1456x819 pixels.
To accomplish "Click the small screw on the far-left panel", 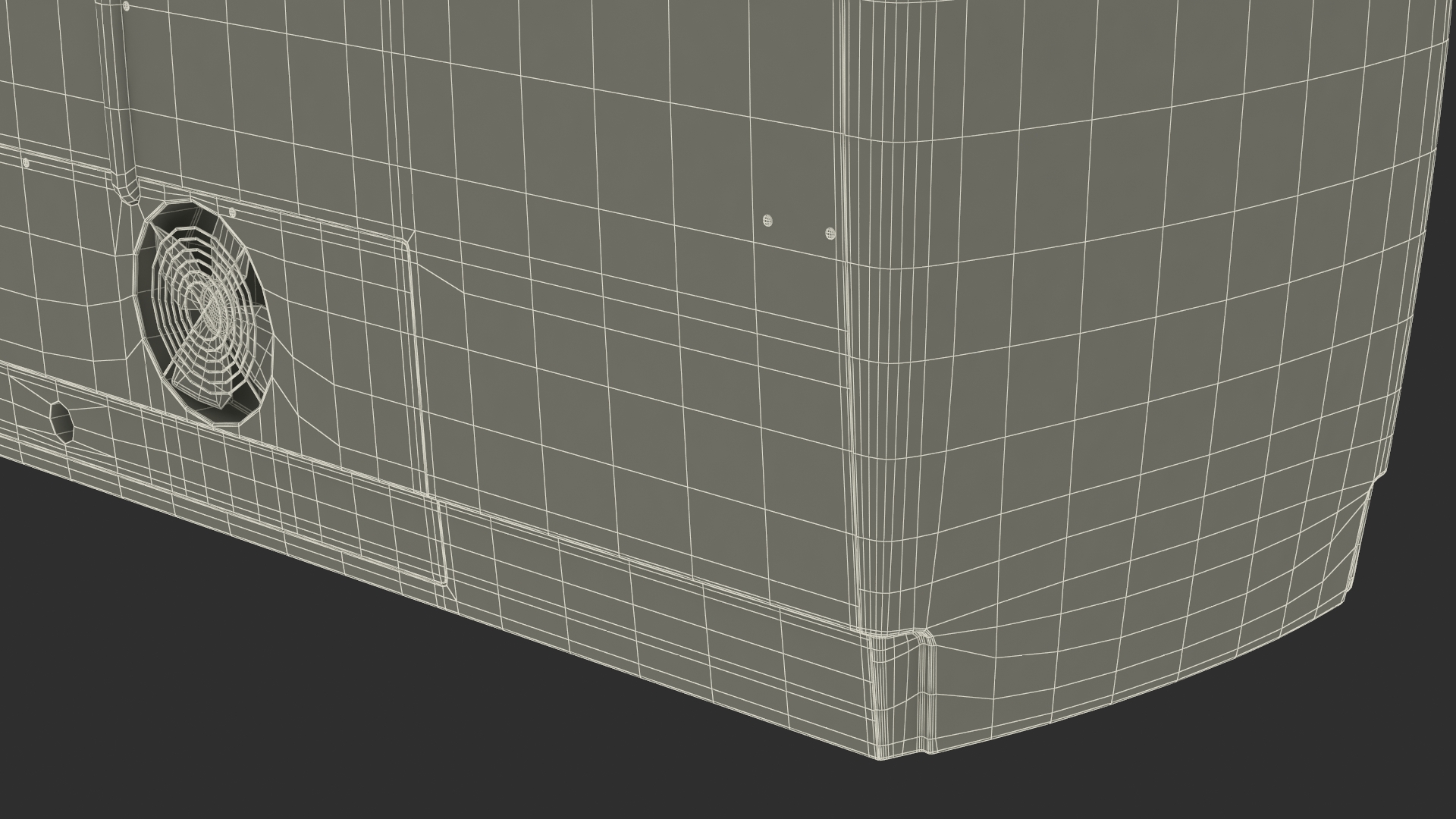I will click(27, 162).
